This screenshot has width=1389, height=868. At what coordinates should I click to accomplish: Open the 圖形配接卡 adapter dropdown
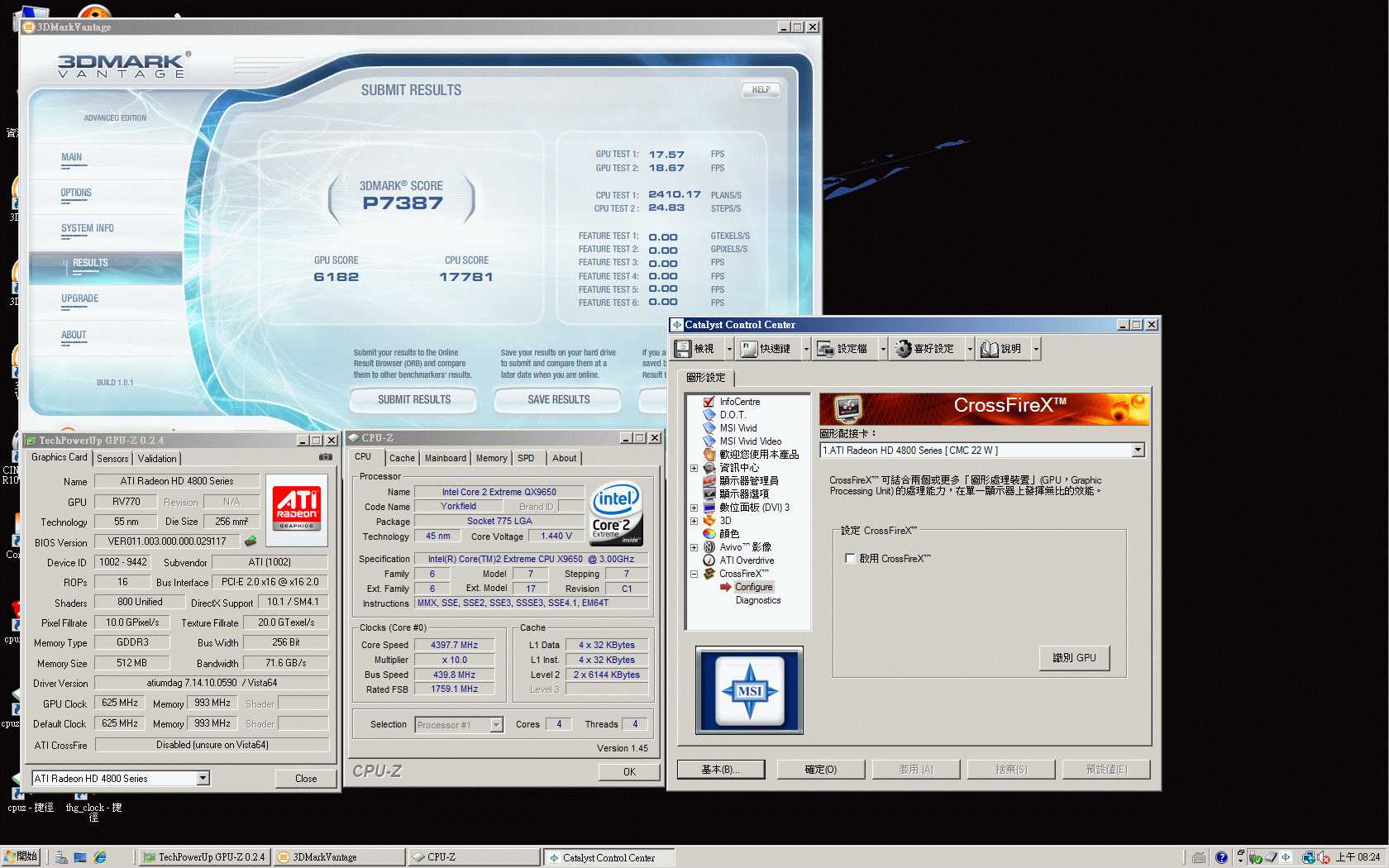pos(1138,450)
